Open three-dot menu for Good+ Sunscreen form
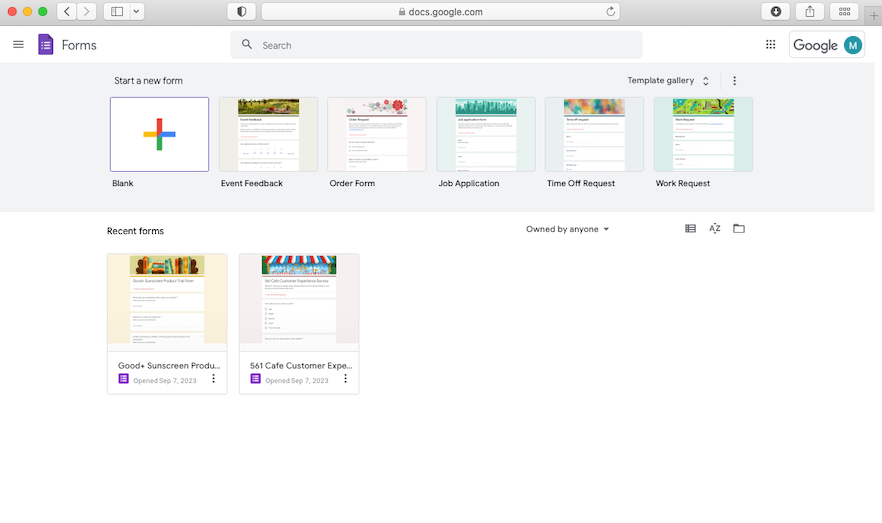 [214, 379]
